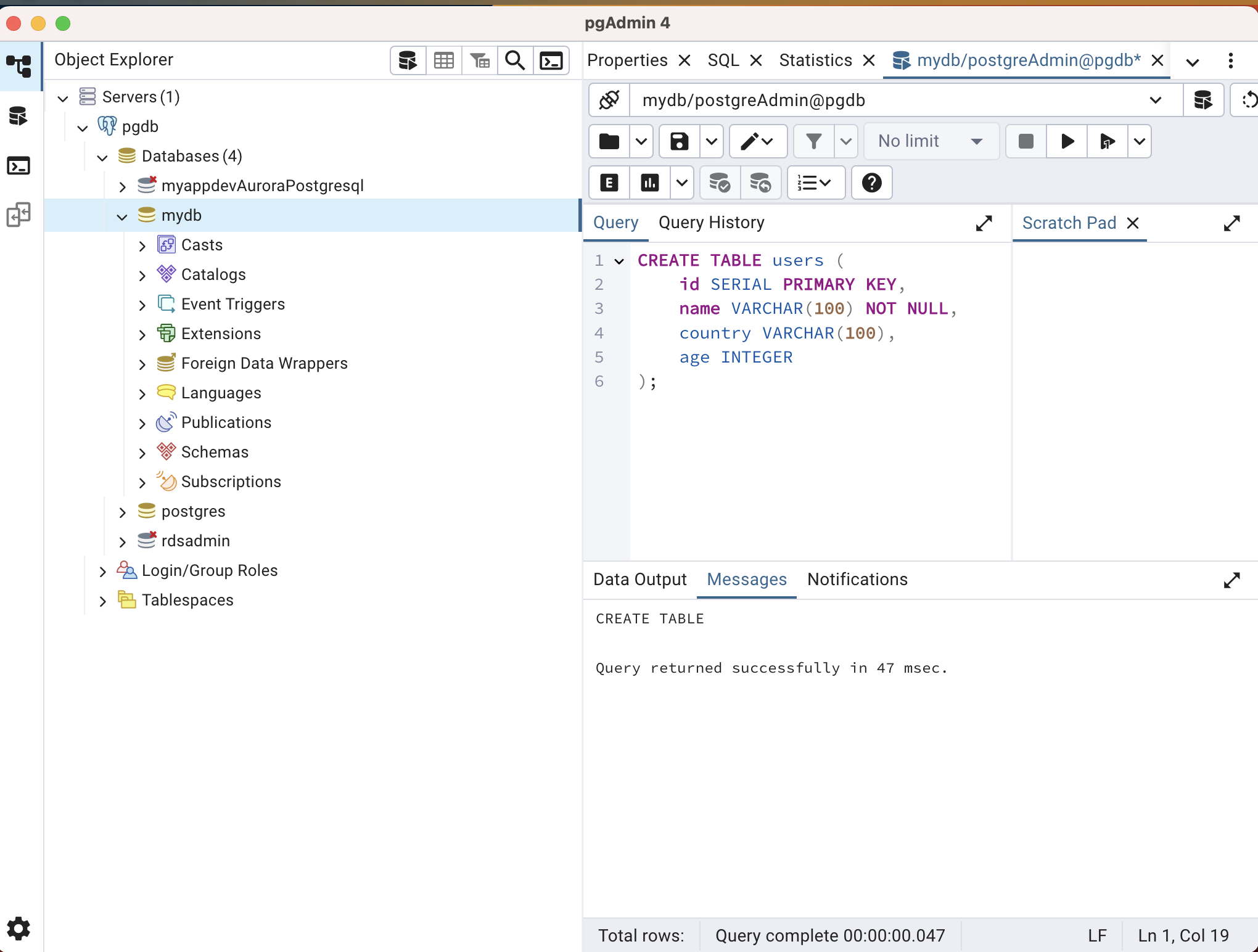Viewport: 1258px width, 952px height.
Task: Open the Object Explorer sidebar icon
Action: 18,65
